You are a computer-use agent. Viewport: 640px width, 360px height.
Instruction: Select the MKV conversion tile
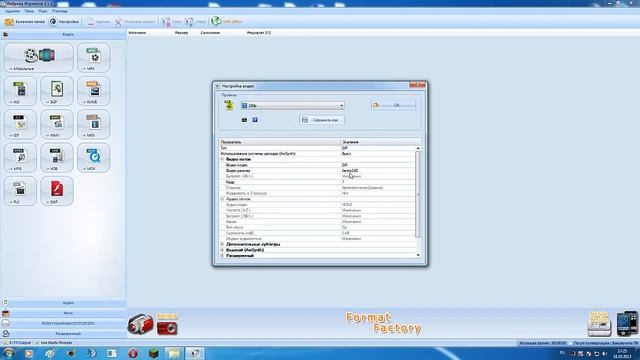coord(93,124)
